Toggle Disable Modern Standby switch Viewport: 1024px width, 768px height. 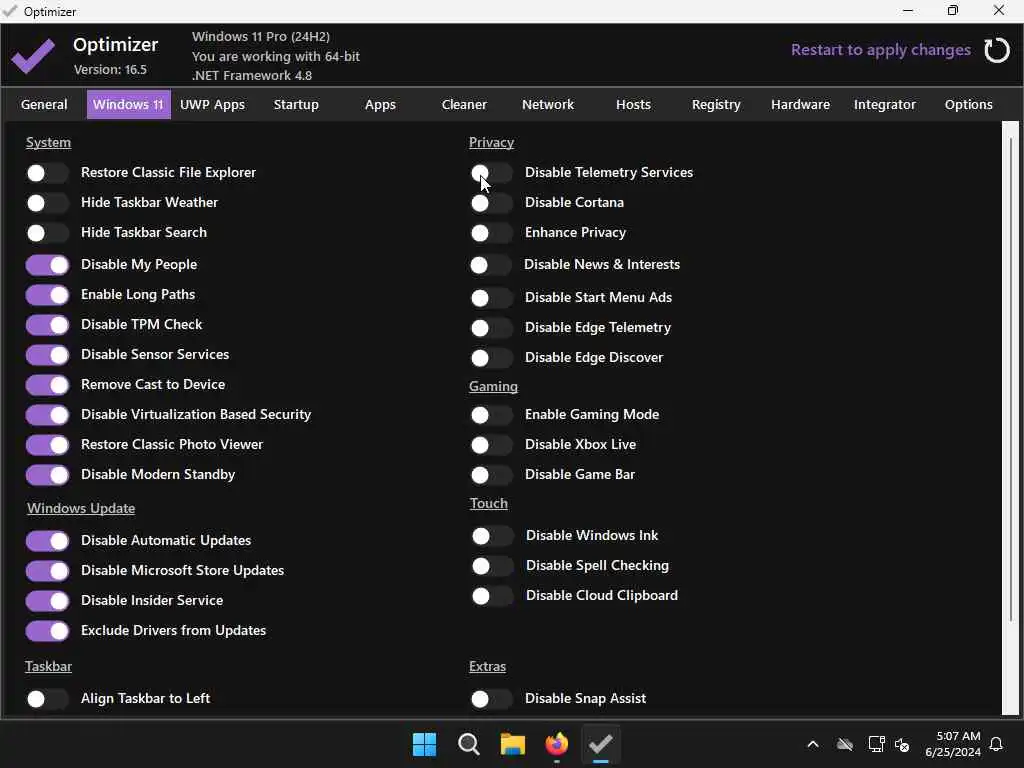coord(47,475)
